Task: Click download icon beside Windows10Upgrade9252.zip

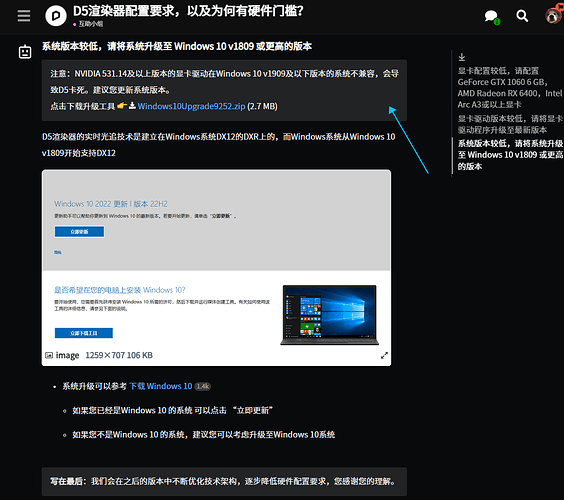Action: (132, 106)
